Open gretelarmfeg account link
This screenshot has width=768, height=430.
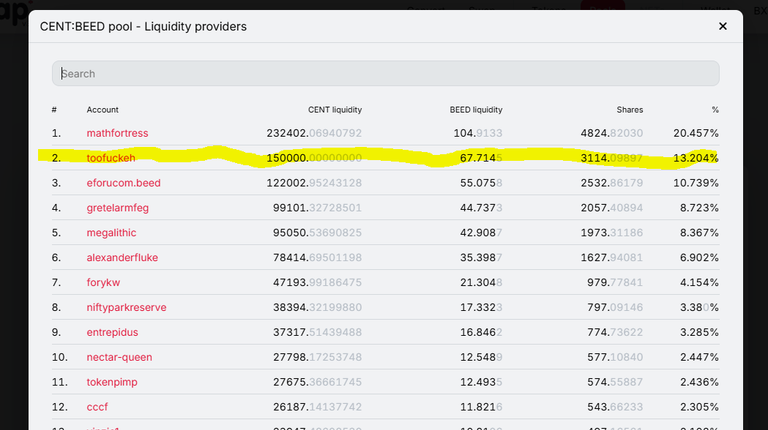click(118, 208)
